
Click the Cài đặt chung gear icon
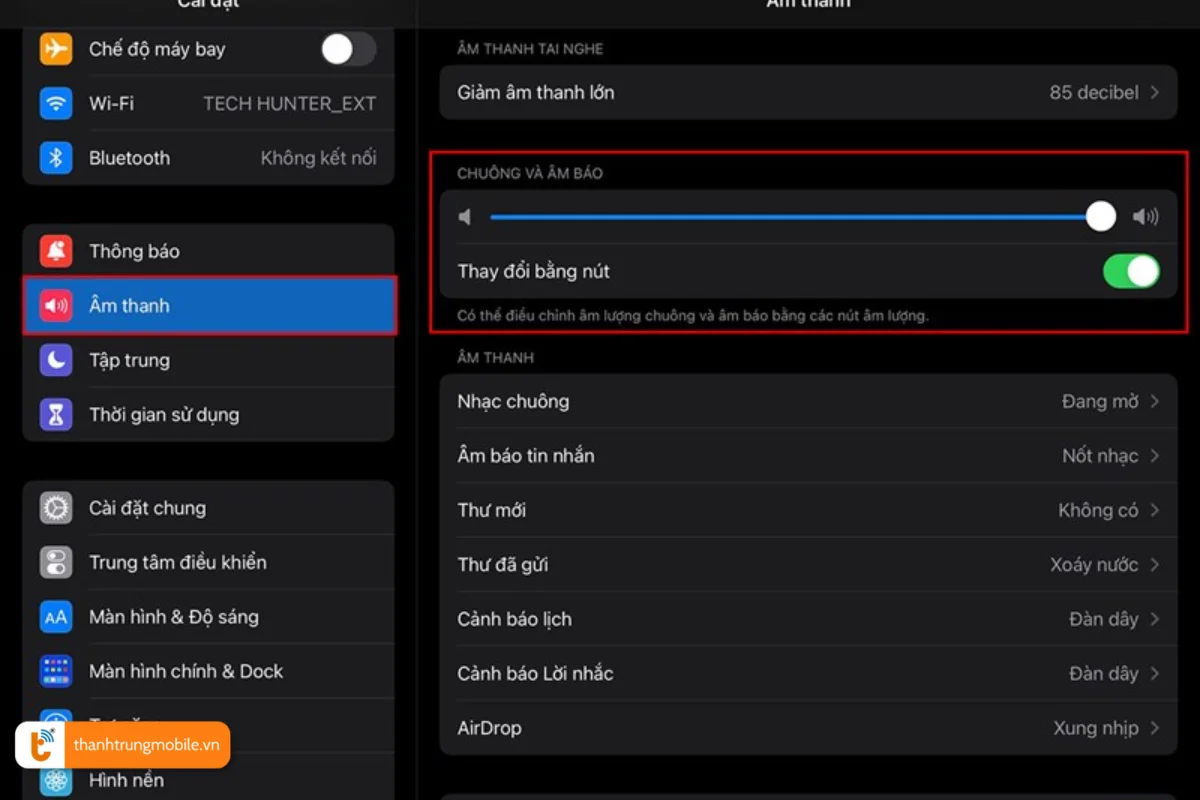click(x=55, y=508)
